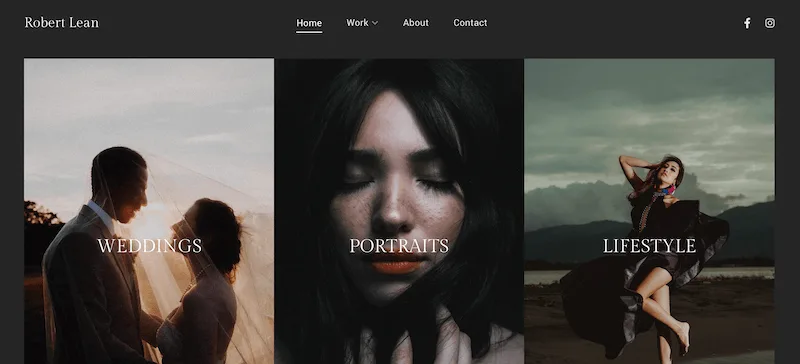Image resolution: width=800 pixels, height=364 pixels.
Task: Open the Instagram social icon
Action: [x=770, y=23]
